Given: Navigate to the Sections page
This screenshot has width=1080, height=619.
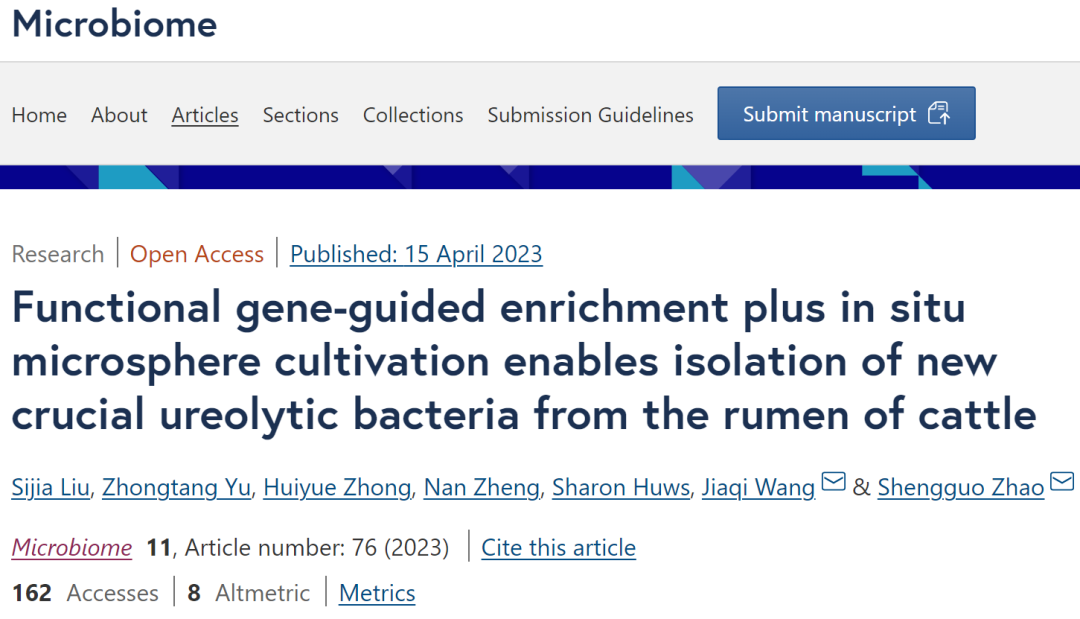Looking at the screenshot, I should tap(300, 115).
